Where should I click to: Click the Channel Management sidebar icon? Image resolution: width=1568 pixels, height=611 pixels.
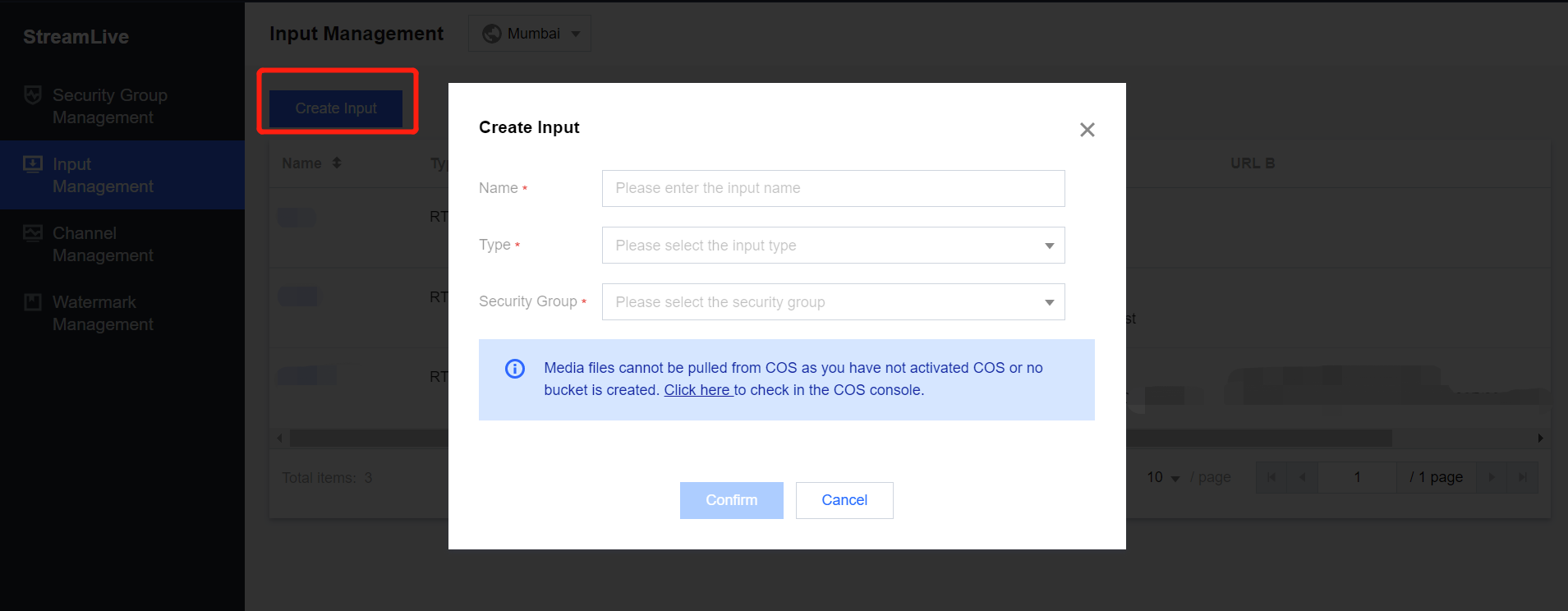click(33, 233)
